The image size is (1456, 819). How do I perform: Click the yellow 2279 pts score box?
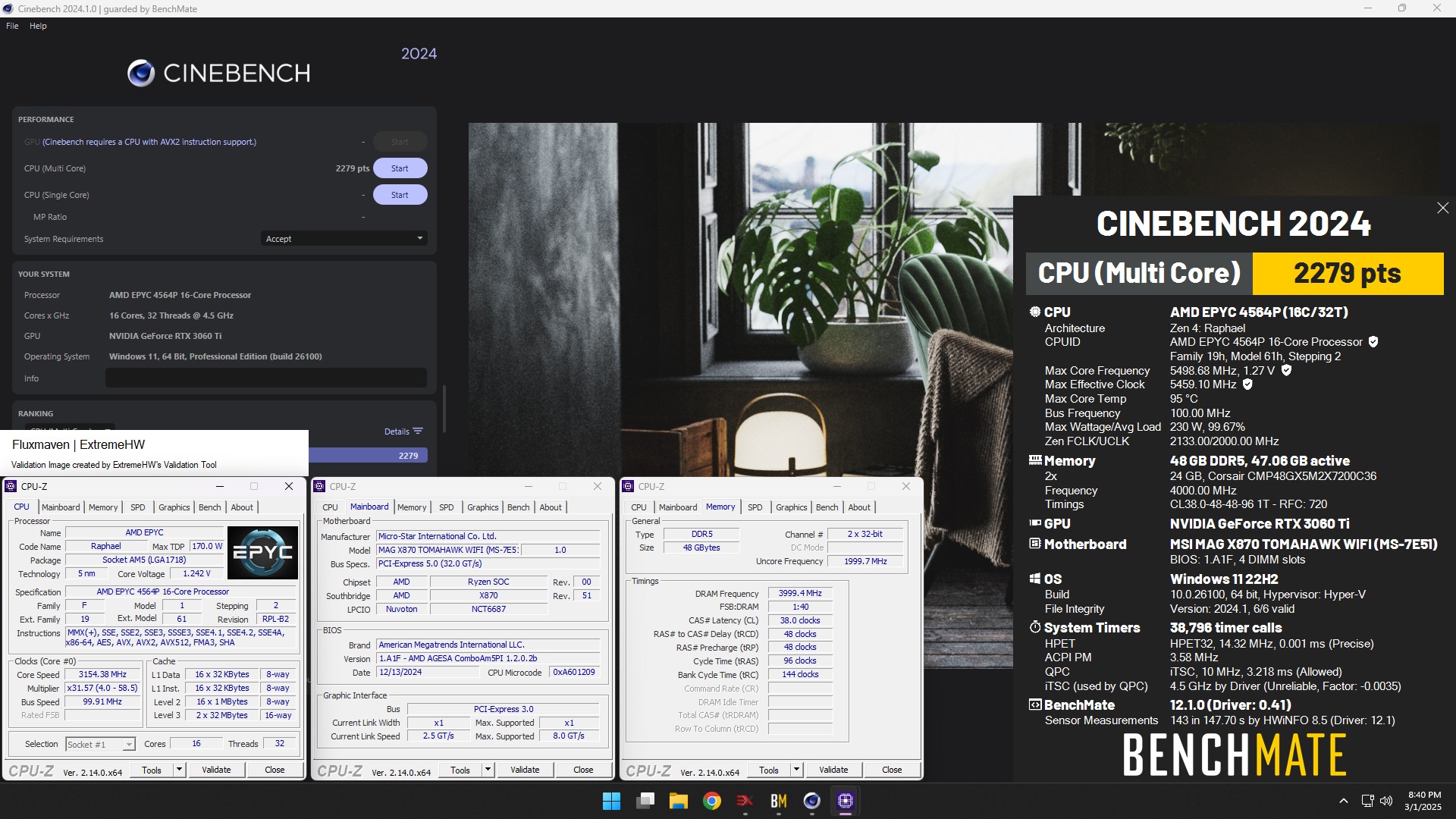(1348, 273)
